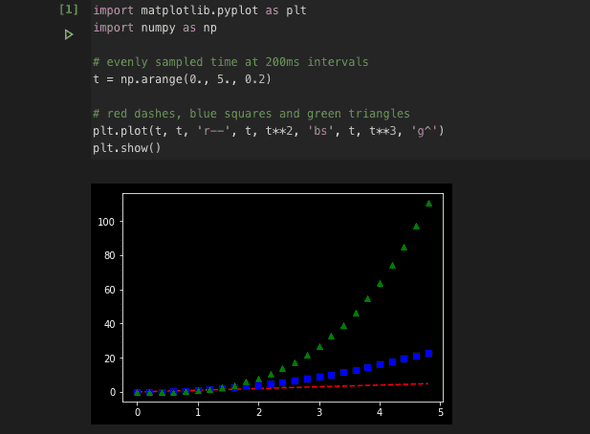The image size is (590, 434).
Task: Click the x-axis tick label 3
Action: click(x=319, y=413)
